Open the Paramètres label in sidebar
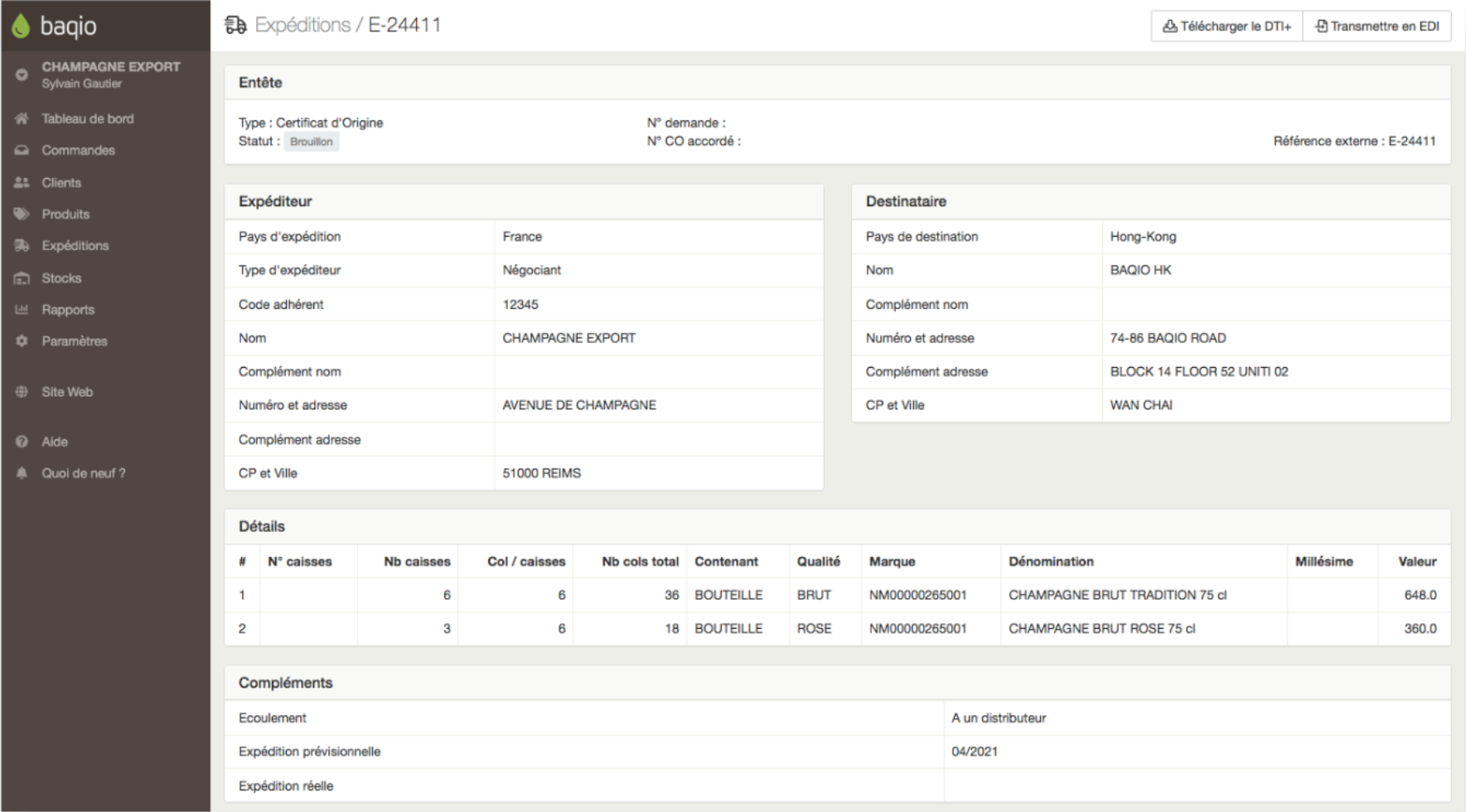The width and height of the screenshot is (1466, 812). [75, 341]
